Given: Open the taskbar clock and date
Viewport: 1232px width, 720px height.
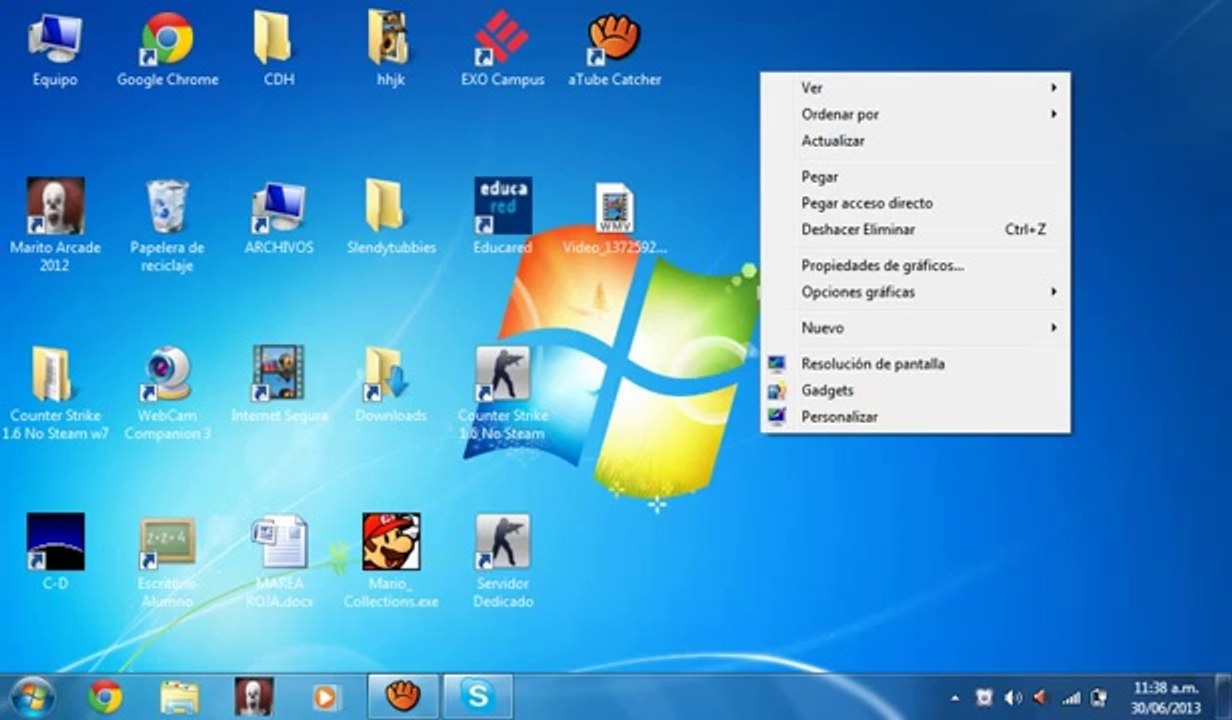Looking at the screenshot, I should [1165, 697].
